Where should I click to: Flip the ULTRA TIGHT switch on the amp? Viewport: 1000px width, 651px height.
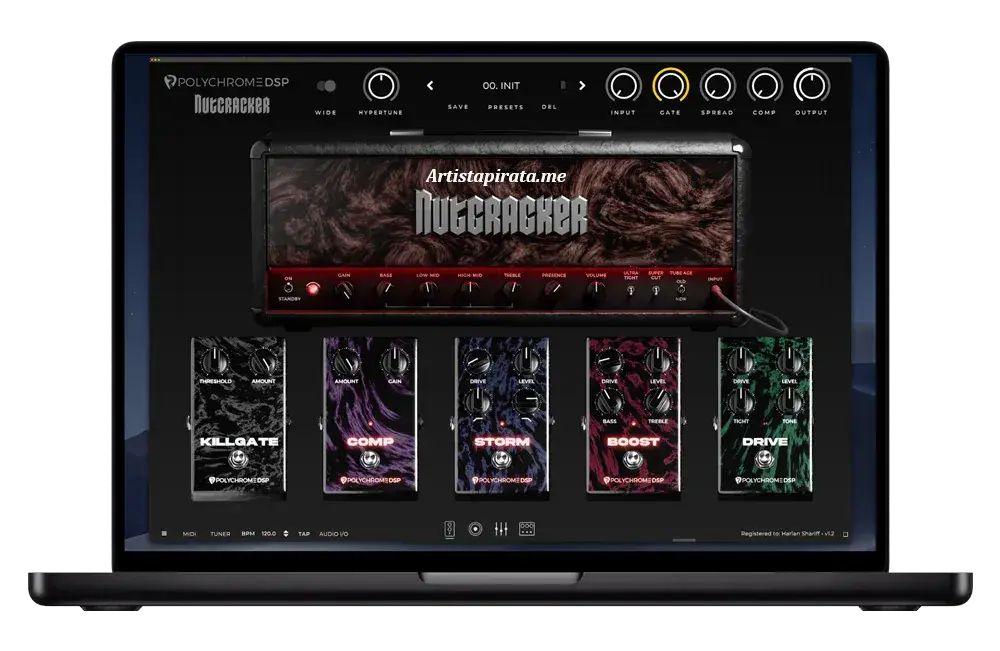point(630,290)
